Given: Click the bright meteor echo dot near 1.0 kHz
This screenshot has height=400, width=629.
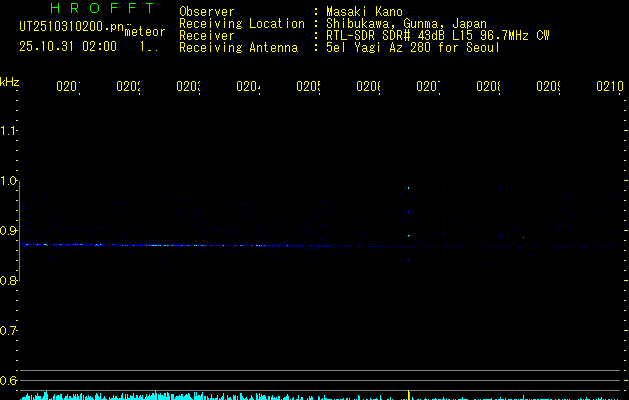Looking at the screenshot, I should (x=409, y=188).
